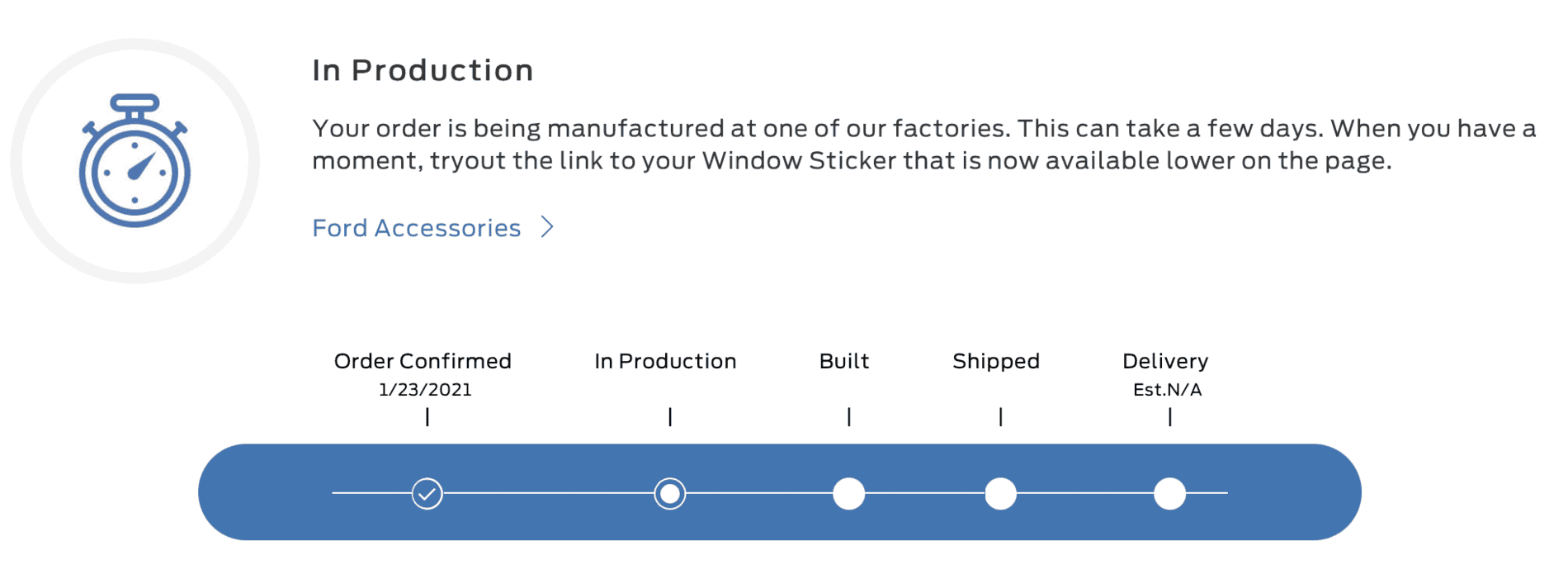The width and height of the screenshot is (1568, 579).
Task: Click the Window Sticker description paragraph
Action: point(924,145)
